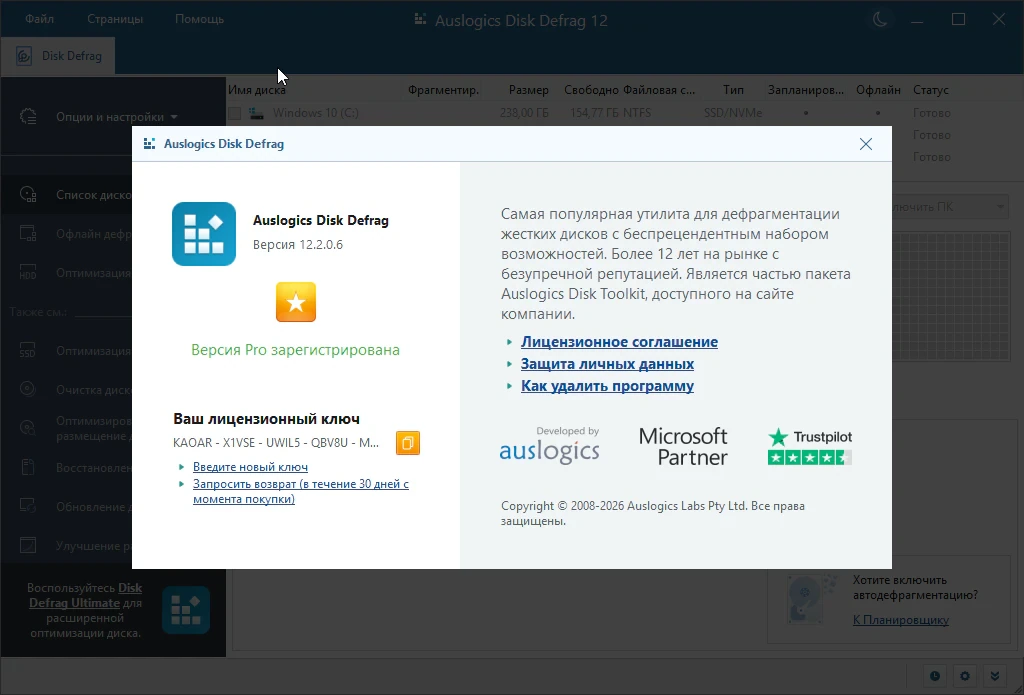Click the Auslogics Disk Defrag logo in dialog

pyautogui.click(x=204, y=234)
